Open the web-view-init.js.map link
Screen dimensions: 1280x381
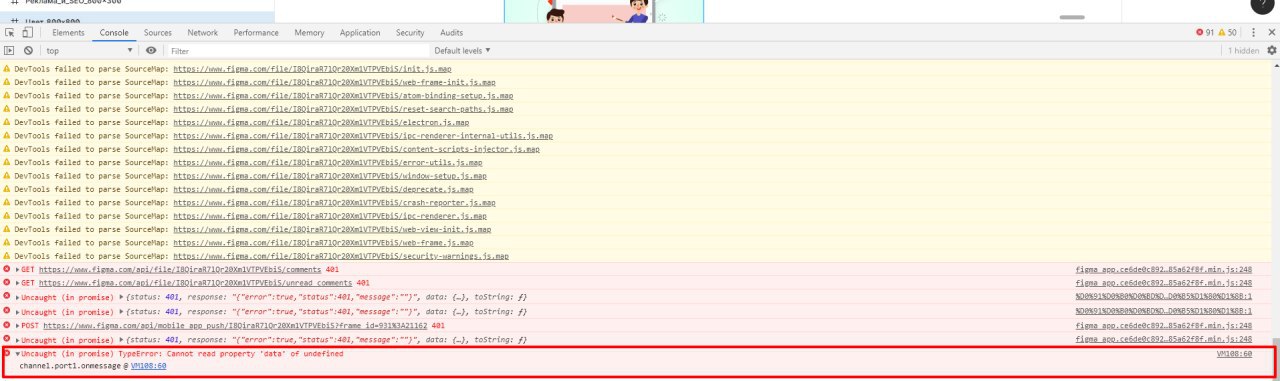332,229
